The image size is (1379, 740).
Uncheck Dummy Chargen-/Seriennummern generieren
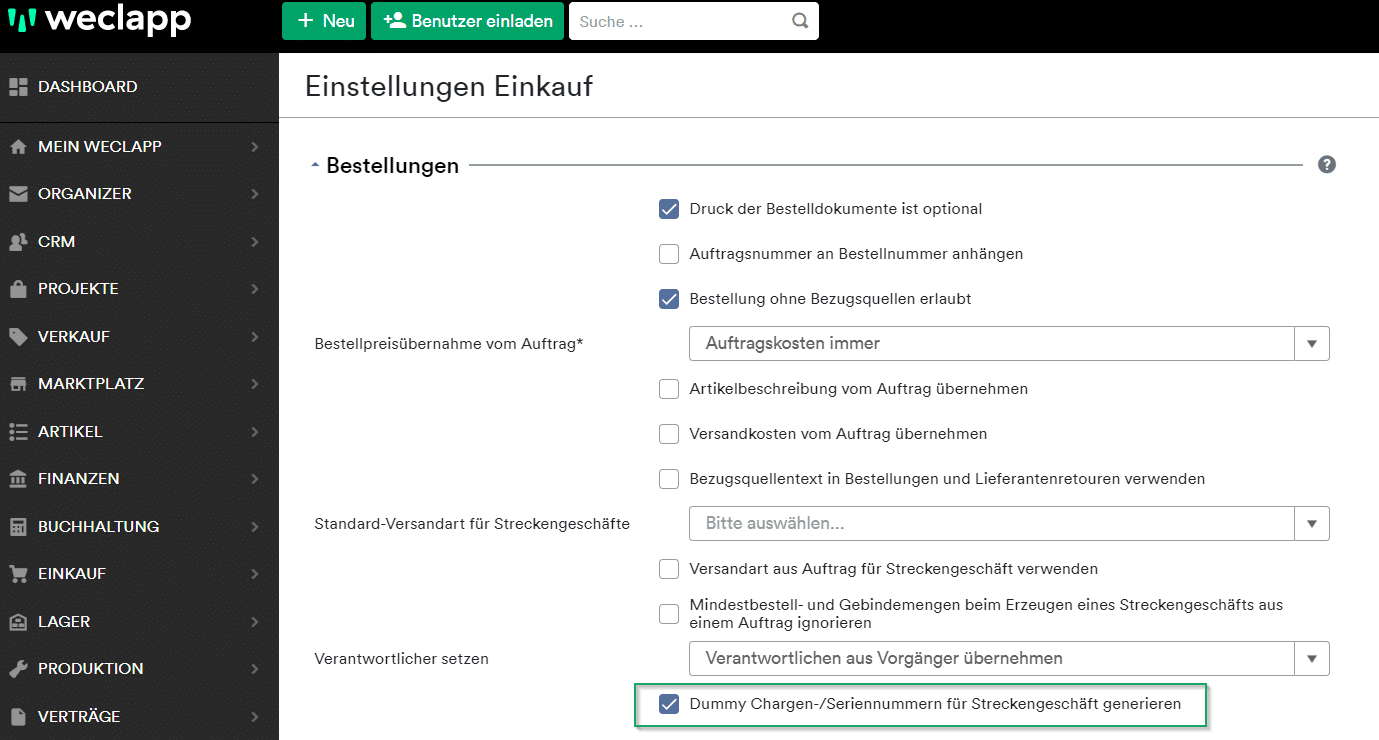tap(669, 704)
